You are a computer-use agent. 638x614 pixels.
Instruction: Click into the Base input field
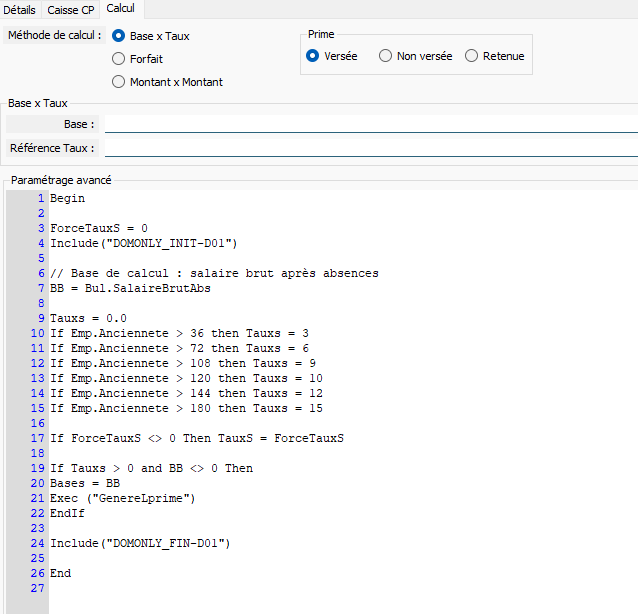pos(371,124)
